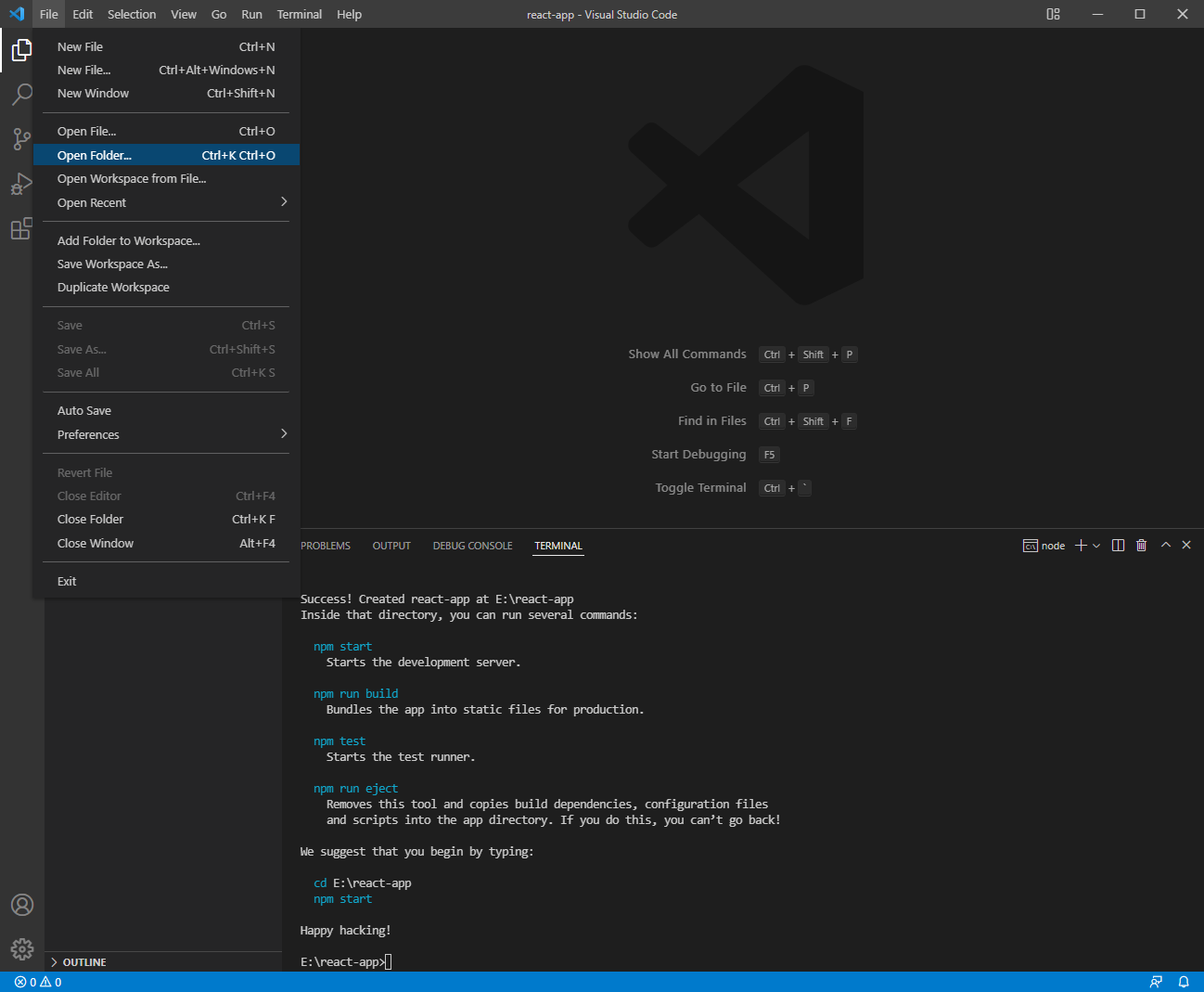Open the Run menu
This screenshot has height=992, width=1204.
point(251,14)
